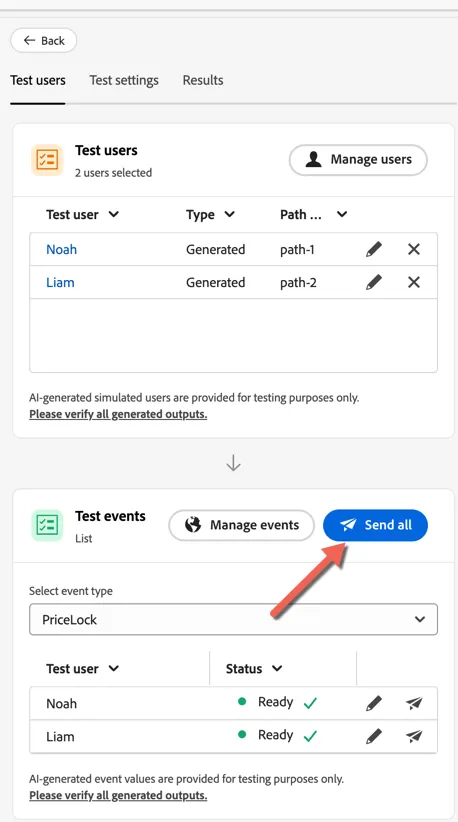Edit Noah's event with the pencil icon
The image size is (458, 822).
pos(374,703)
